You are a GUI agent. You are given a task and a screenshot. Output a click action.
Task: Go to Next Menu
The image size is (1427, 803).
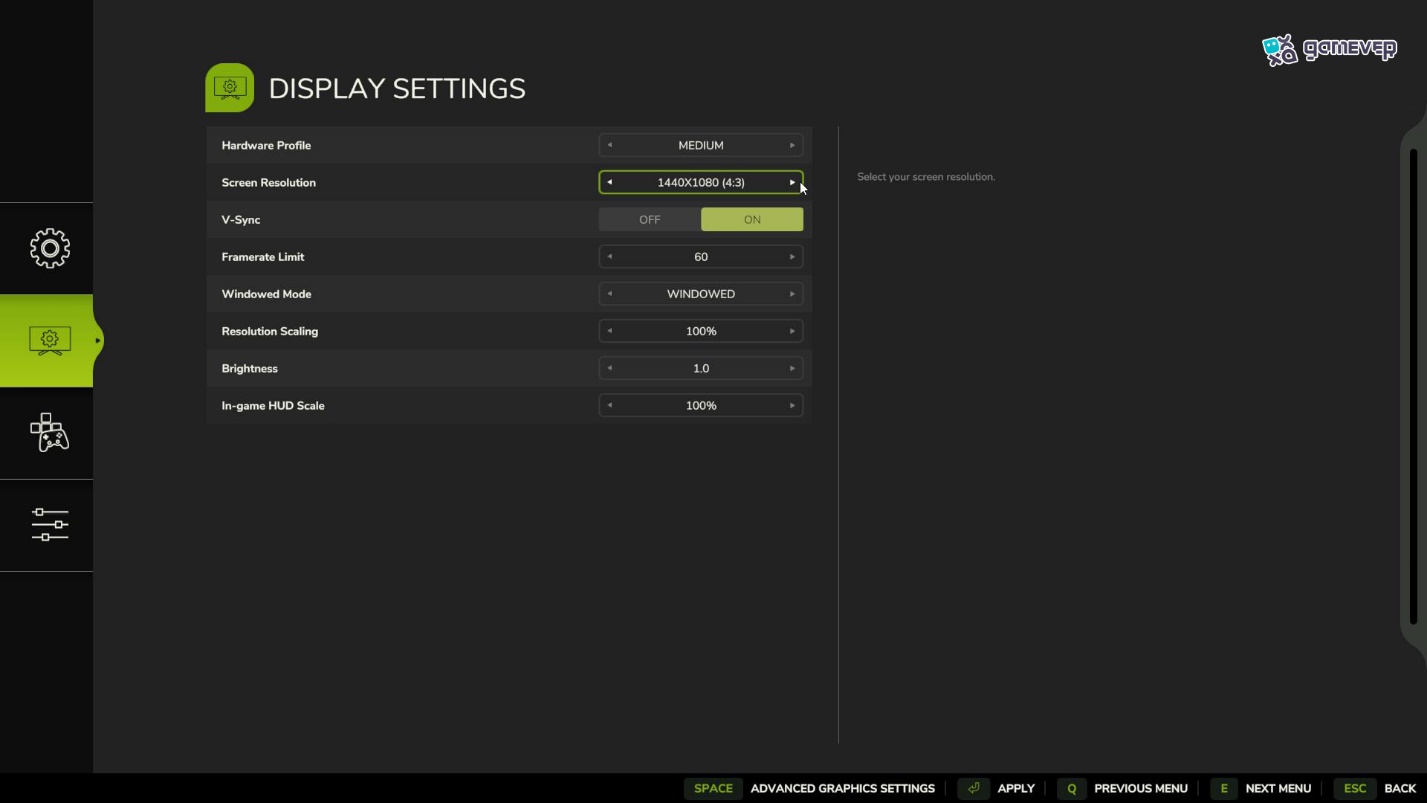[x=1278, y=788]
